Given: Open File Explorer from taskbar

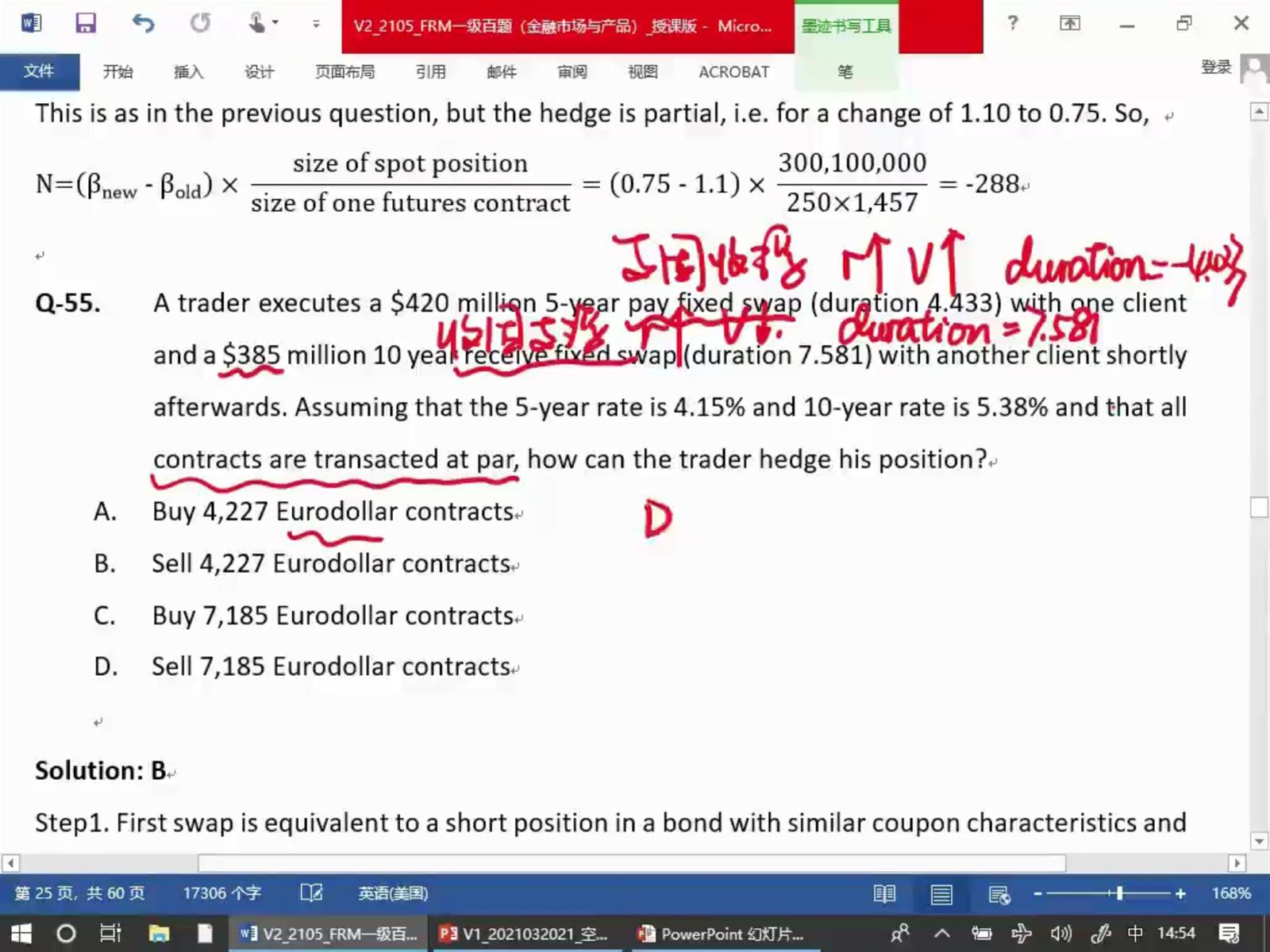Looking at the screenshot, I should click(x=159, y=934).
